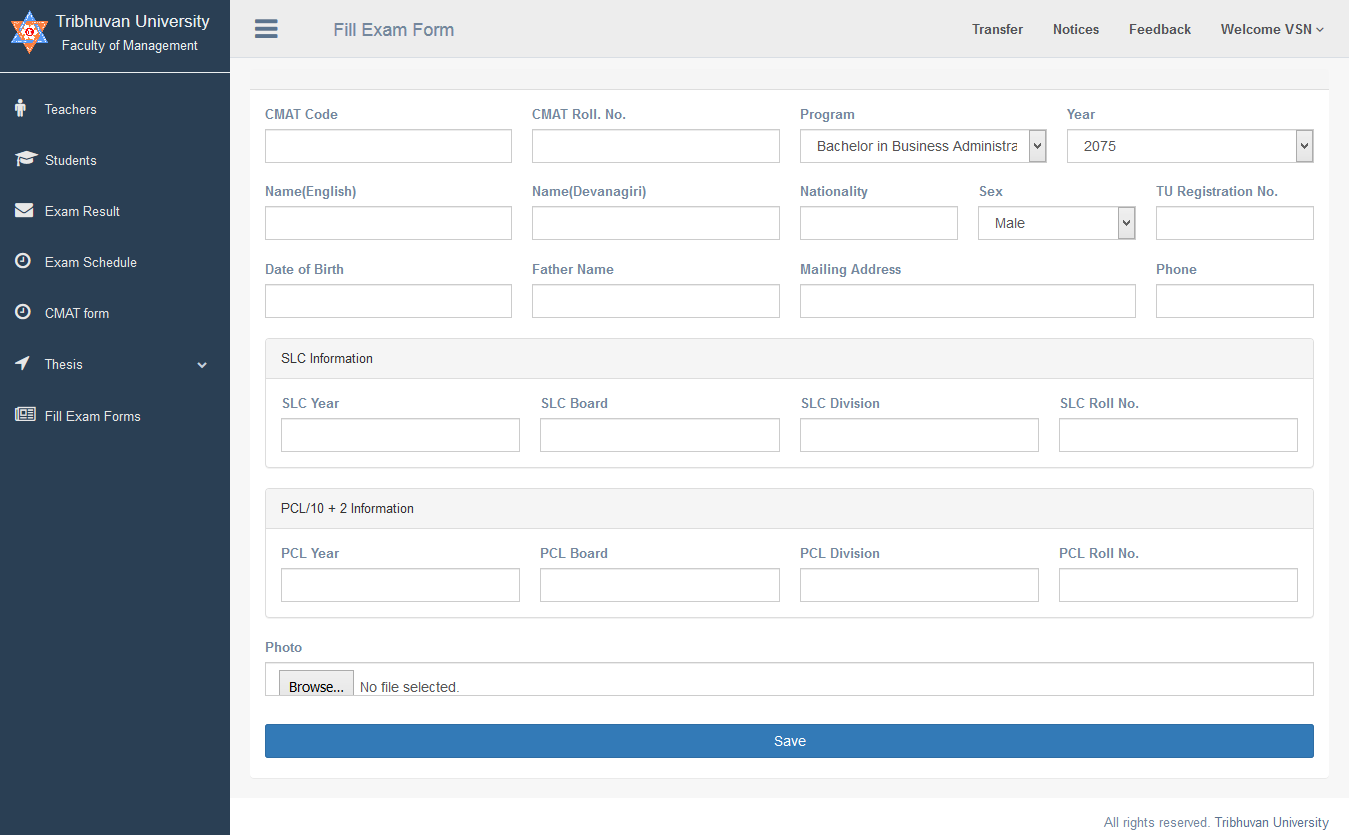Viewport: 1349px width, 835px height.
Task: Open Transfer in the top navigation
Action: click(997, 29)
